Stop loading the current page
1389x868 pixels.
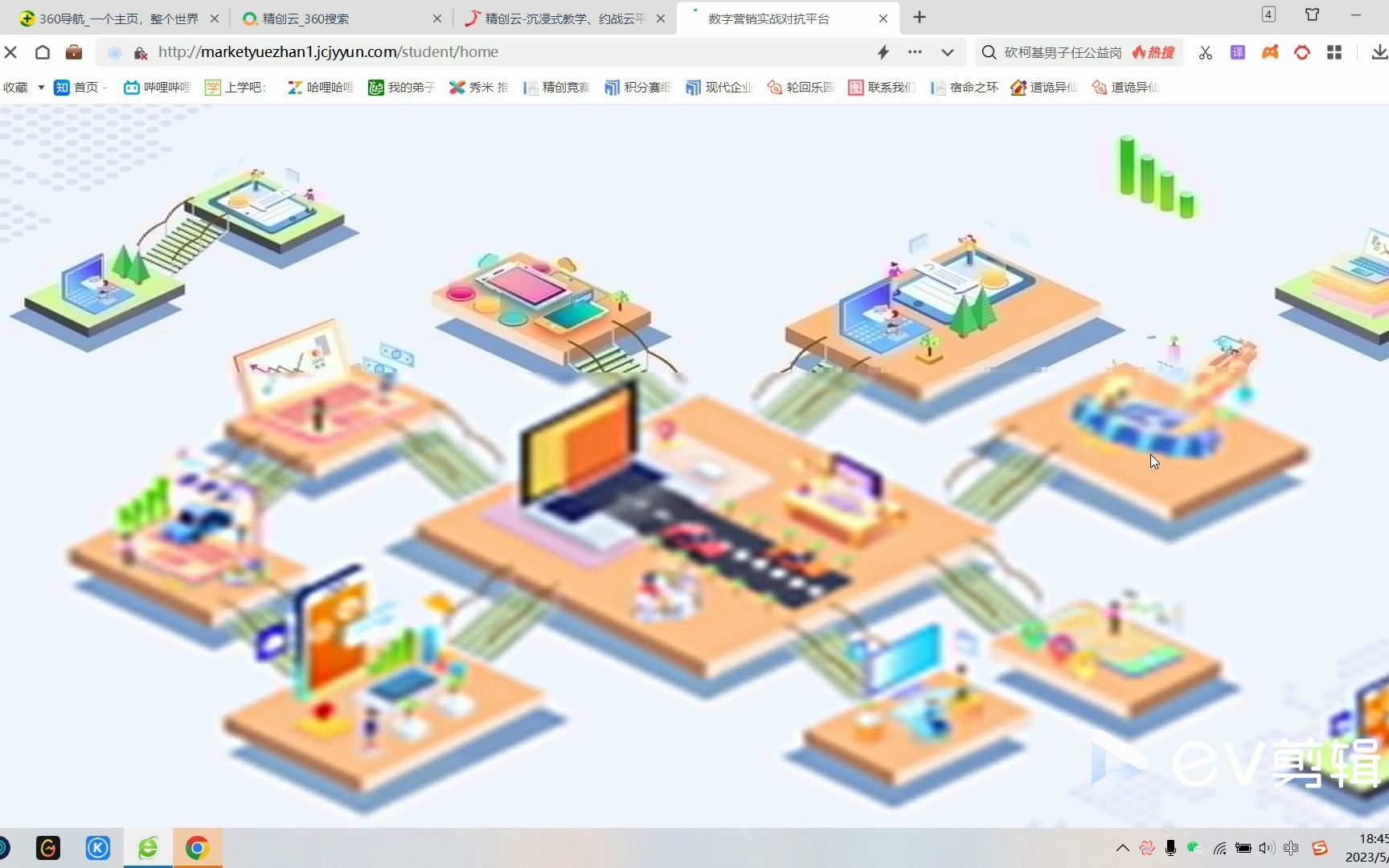pos(10,52)
